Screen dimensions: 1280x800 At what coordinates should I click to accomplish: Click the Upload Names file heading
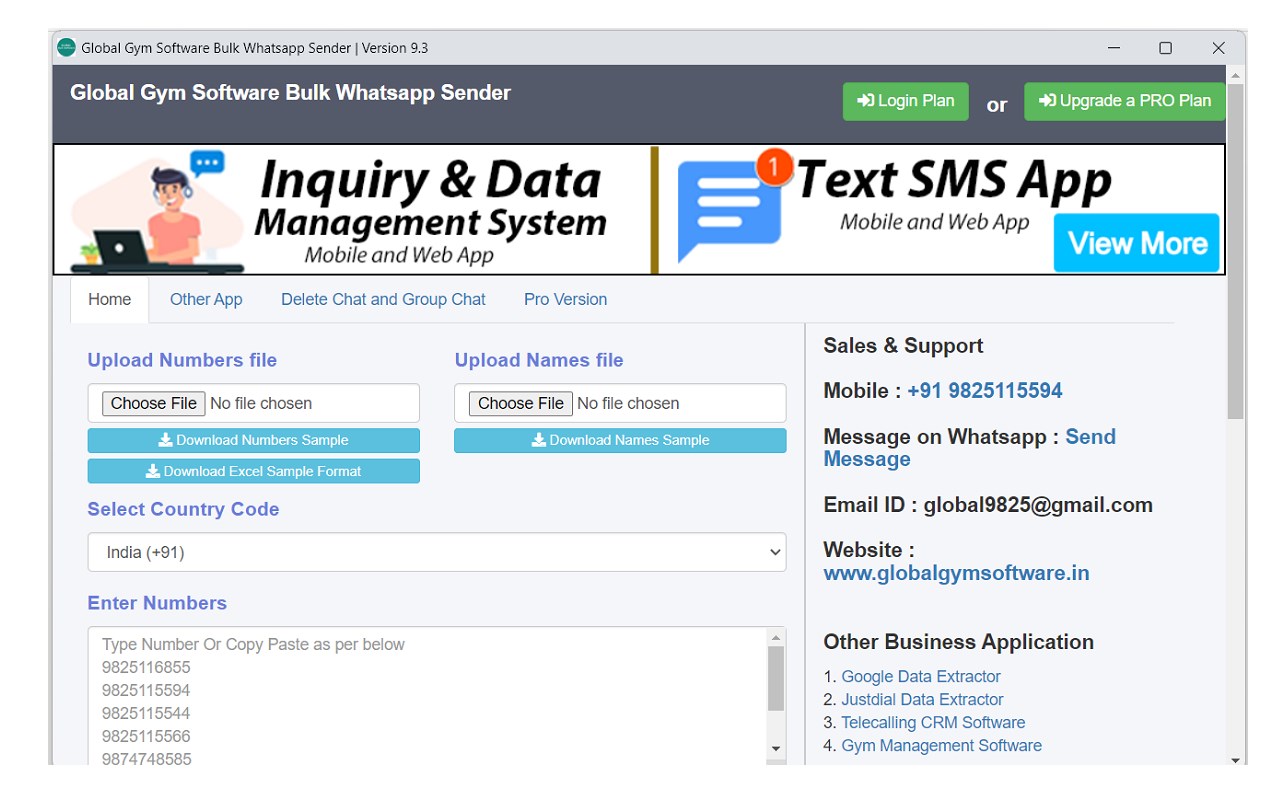pyautogui.click(x=539, y=360)
